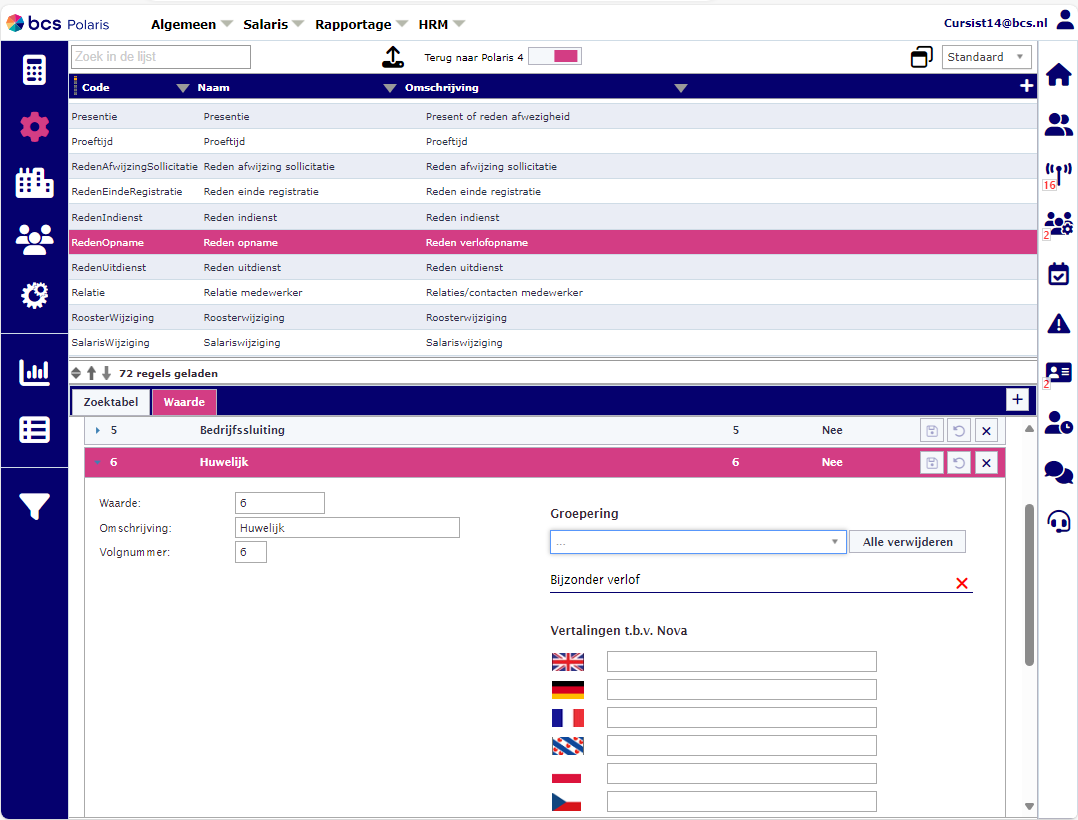This screenshot has width=1078, height=820.
Task: Open the white gear configuration icon
Action: (x=34, y=296)
